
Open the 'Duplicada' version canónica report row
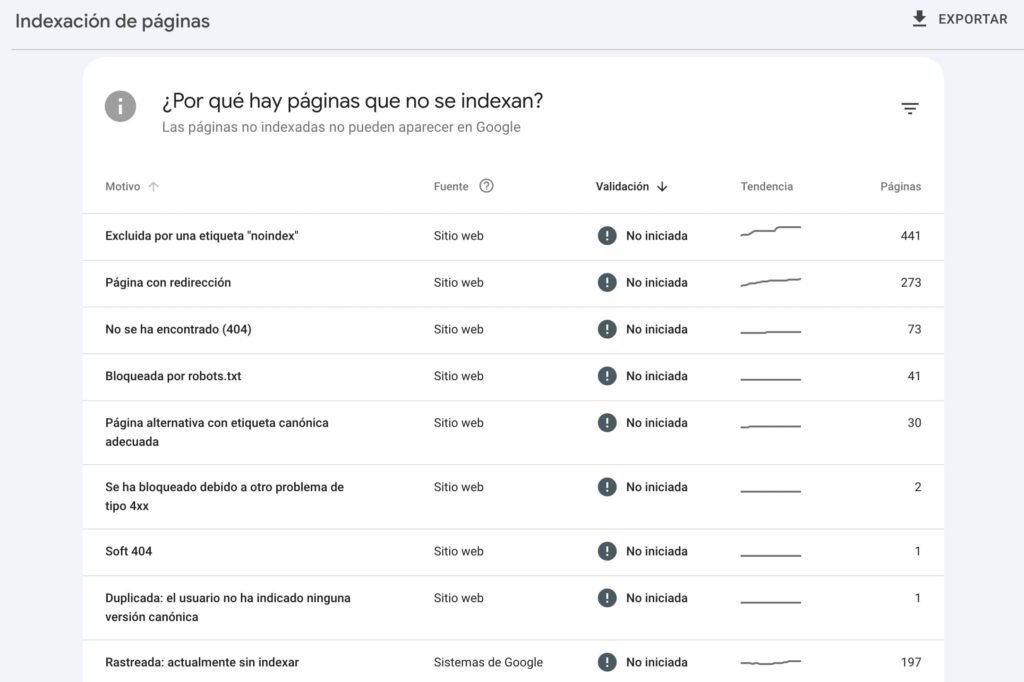point(227,598)
